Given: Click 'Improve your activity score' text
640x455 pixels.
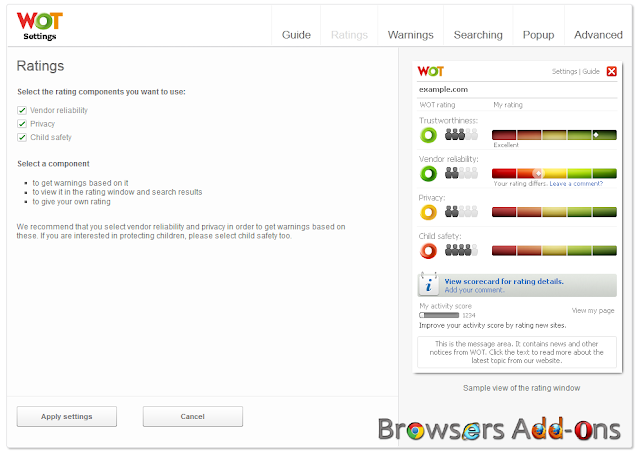Looking at the screenshot, I should point(493,326).
